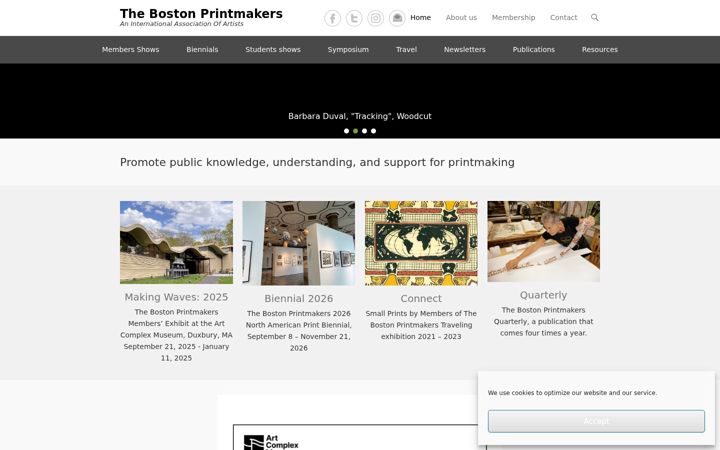Open the Quarterly printmaker photo thumbnail
Screen dimensions: 720x450
point(544,241)
